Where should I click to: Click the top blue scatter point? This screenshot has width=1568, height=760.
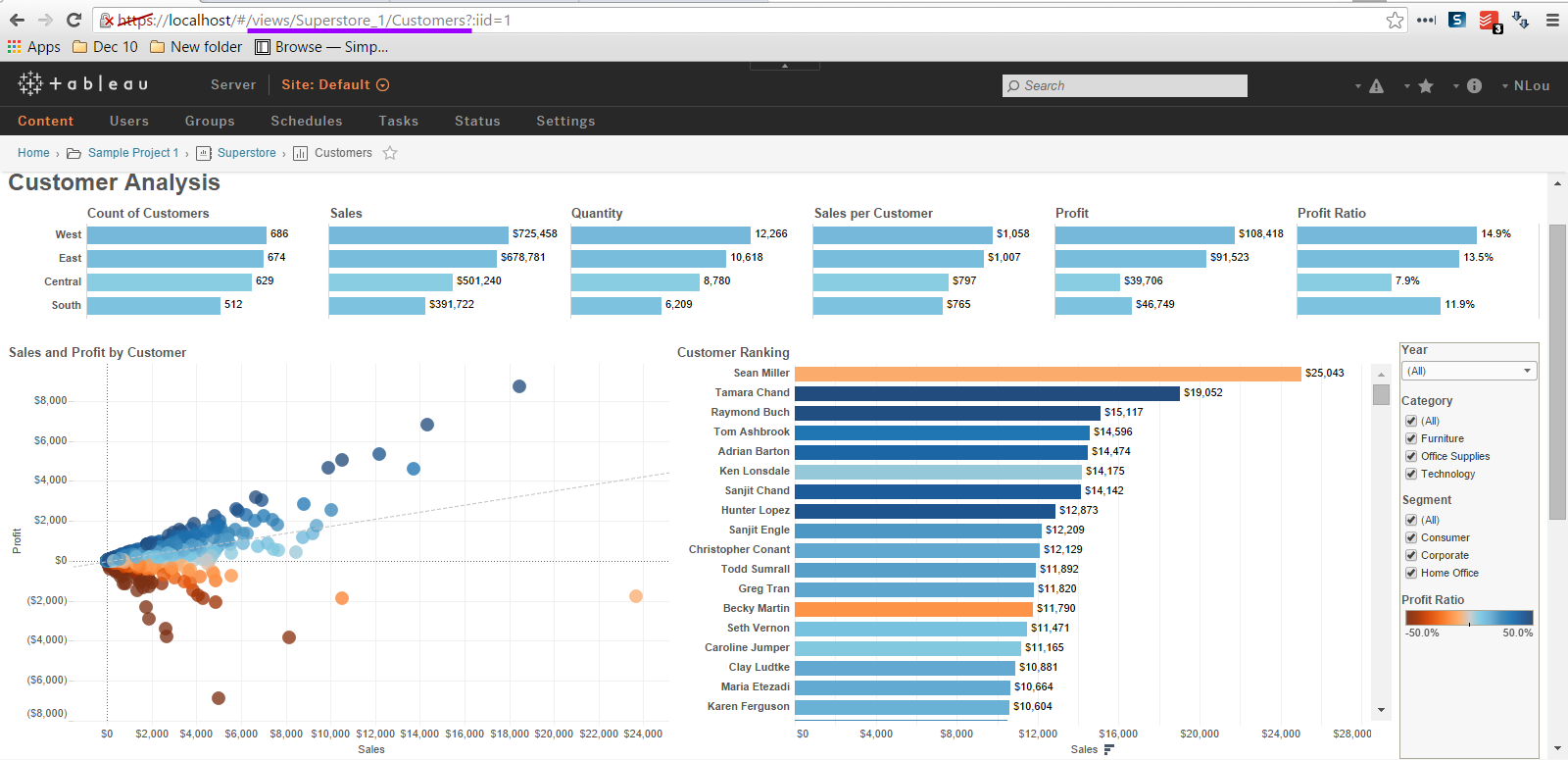519,386
